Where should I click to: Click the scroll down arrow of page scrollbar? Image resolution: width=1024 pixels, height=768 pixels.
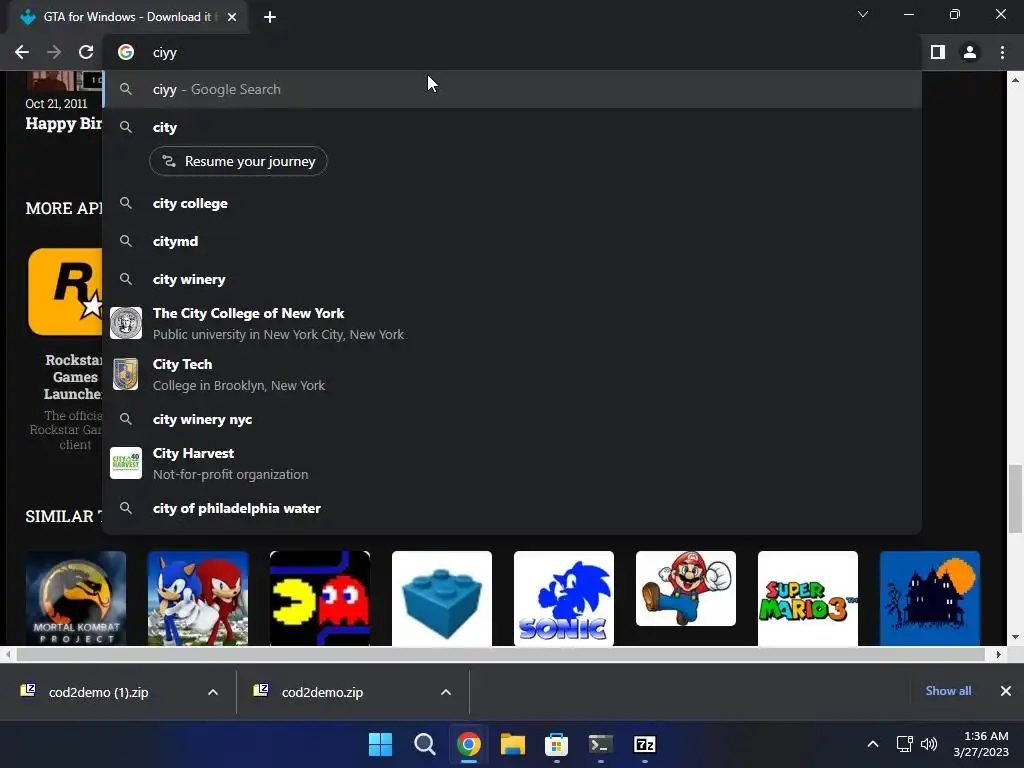point(1015,637)
